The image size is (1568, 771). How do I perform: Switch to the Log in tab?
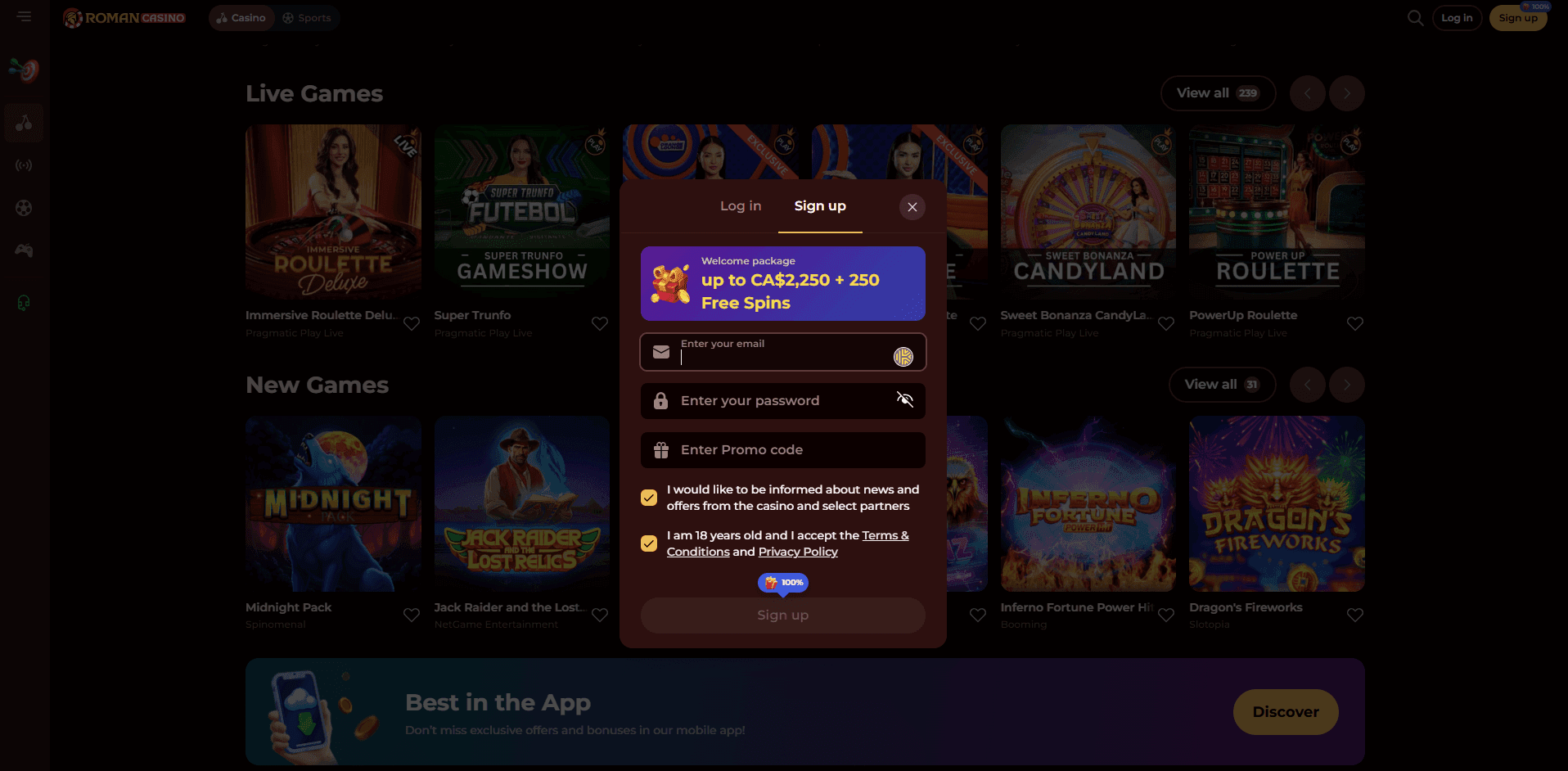(x=741, y=206)
